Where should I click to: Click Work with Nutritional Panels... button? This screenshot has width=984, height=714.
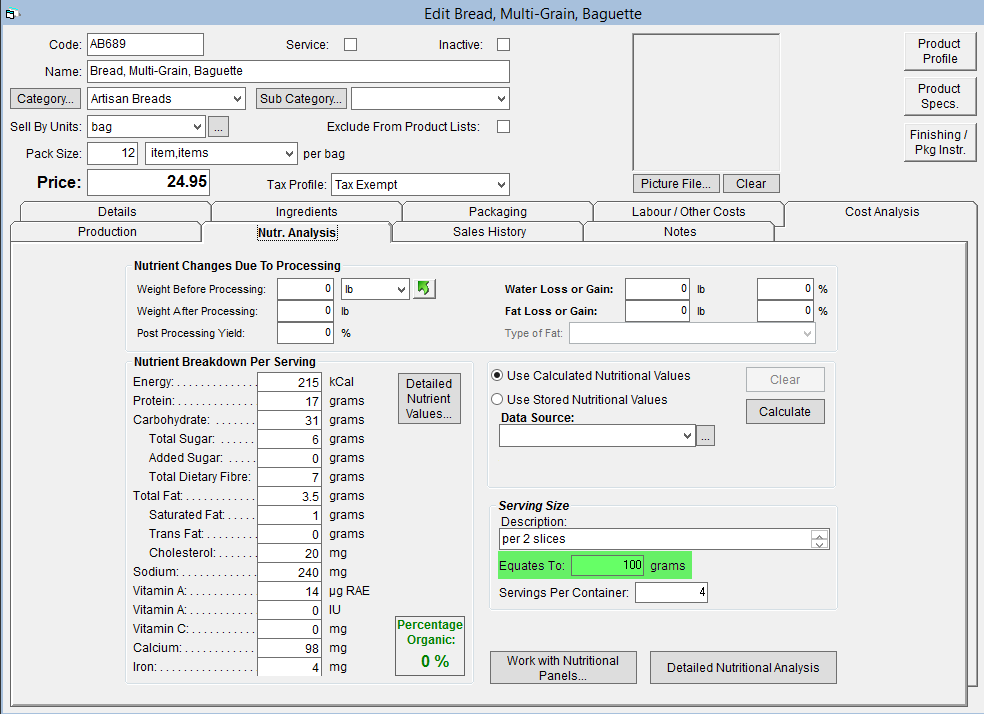[x=563, y=668]
